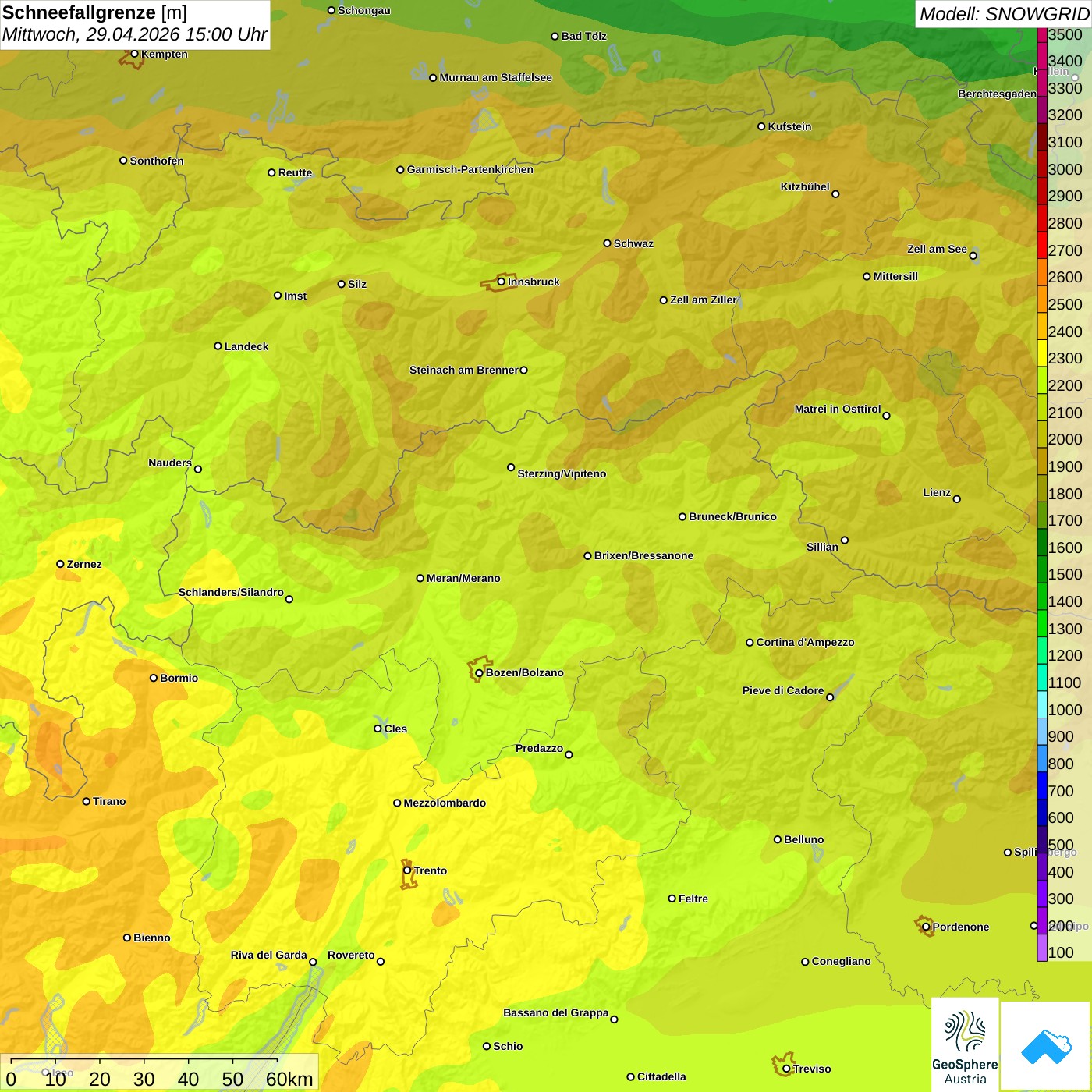1092x1092 pixels.
Task: Click the Schlanders/Silandro label
Action: 231,592
